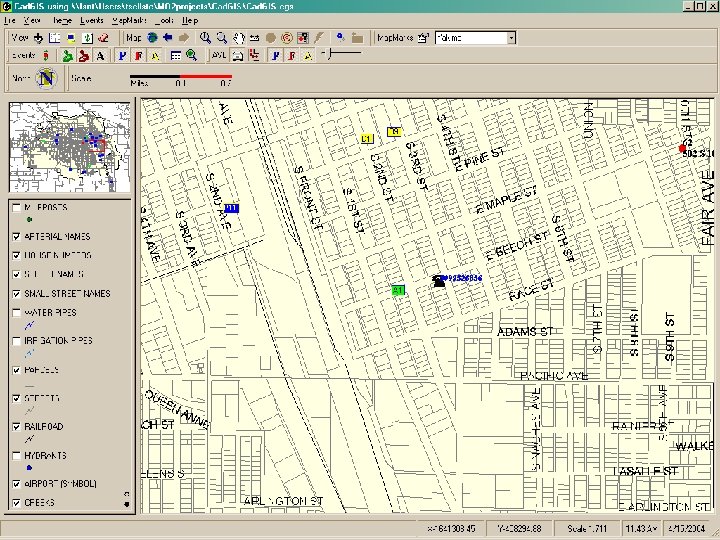Click the red eraser icon in View toolbar
The height and width of the screenshot is (540, 720).
(103, 38)
